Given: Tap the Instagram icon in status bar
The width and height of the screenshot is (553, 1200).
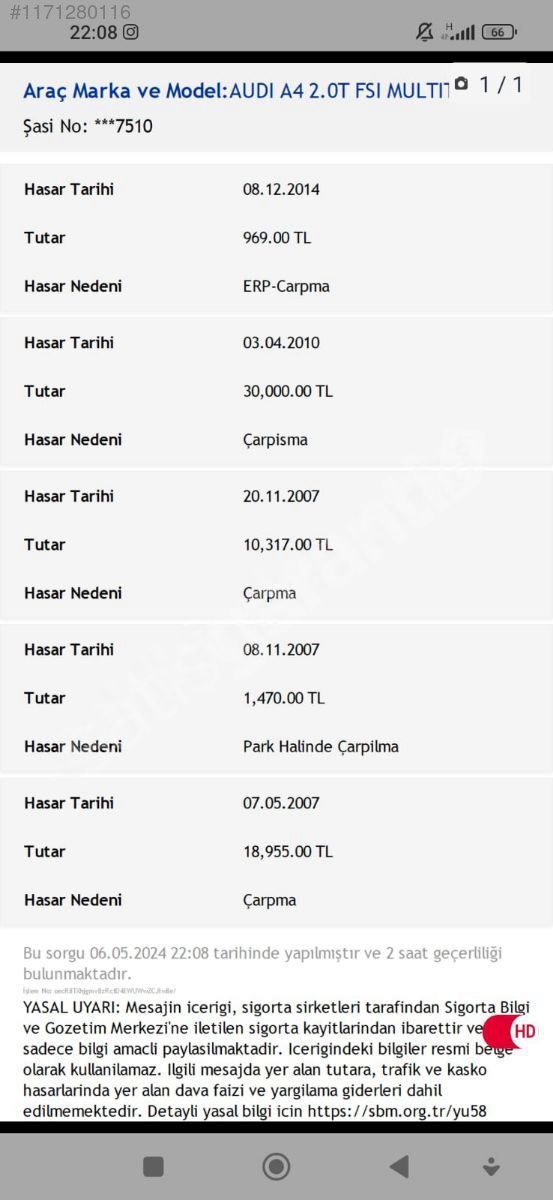Looking at the screenshot, I should click(x=131, y=32).
